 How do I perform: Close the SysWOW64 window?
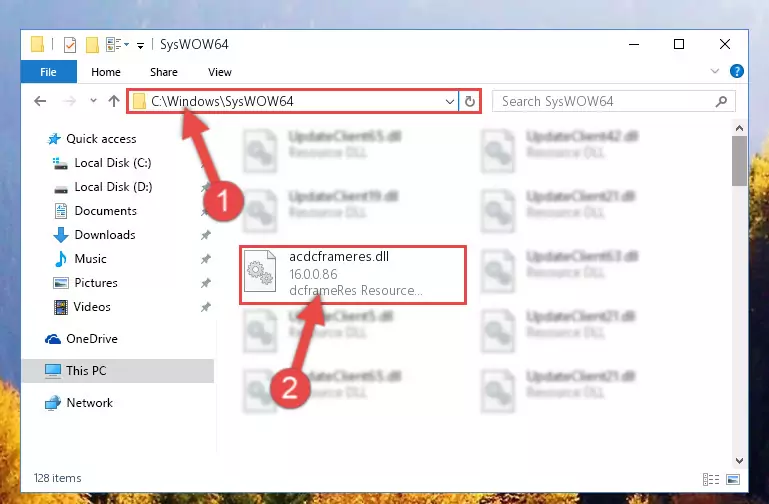[724, 44]
